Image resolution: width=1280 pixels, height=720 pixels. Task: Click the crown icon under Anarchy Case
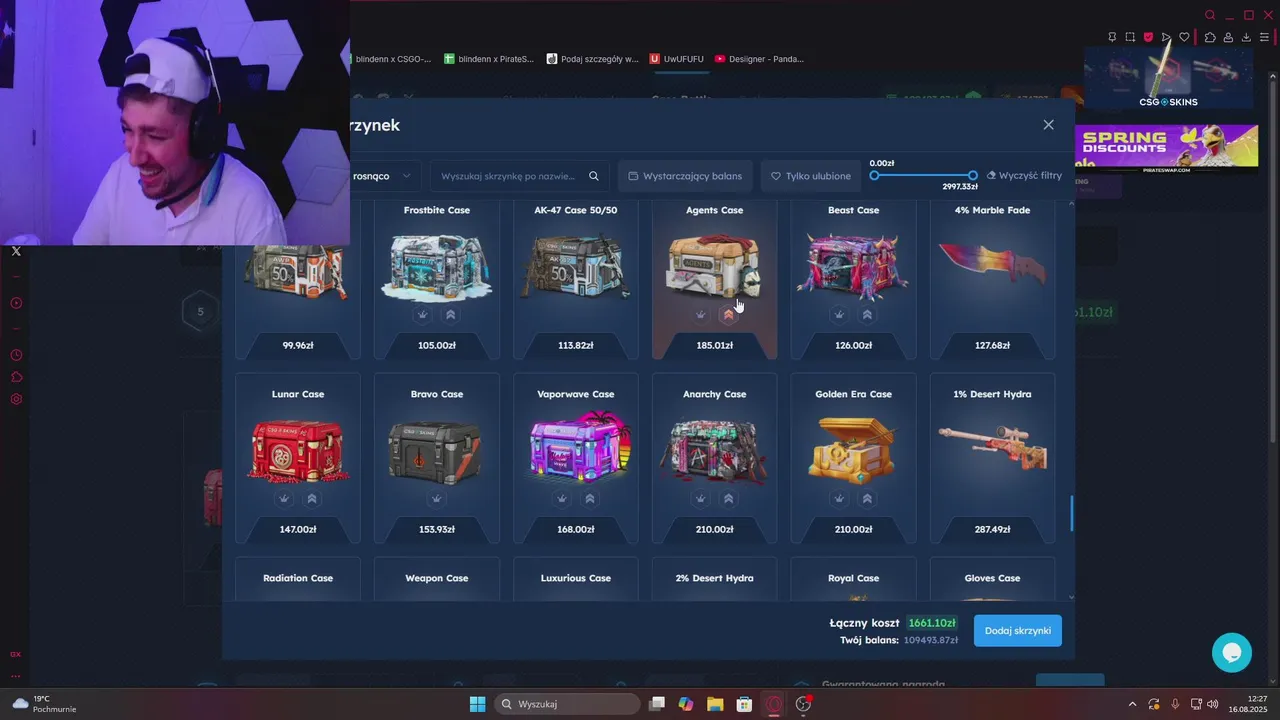click(x=701, y=498)
